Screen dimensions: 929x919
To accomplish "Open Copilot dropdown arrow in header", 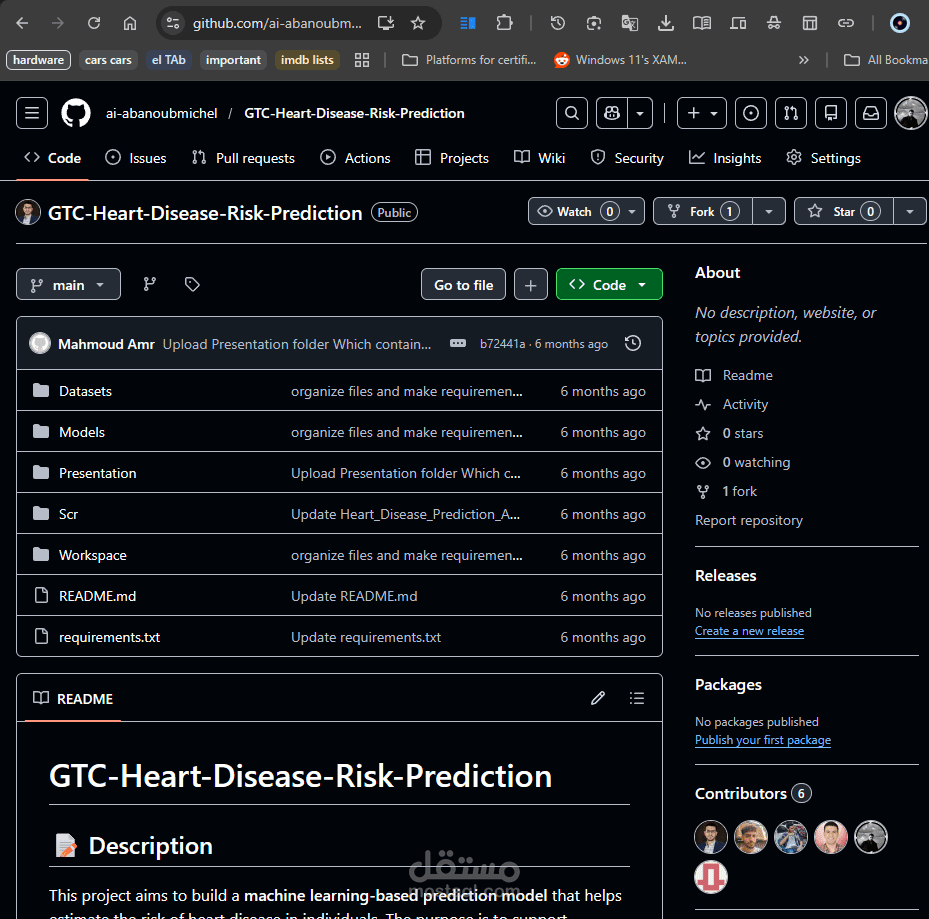I will 640,113.
